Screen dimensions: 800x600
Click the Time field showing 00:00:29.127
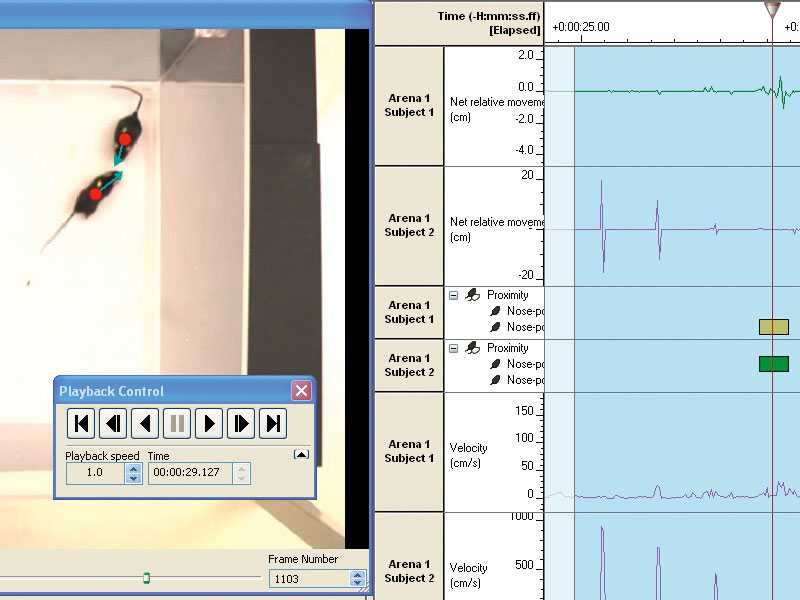(190, 473)
